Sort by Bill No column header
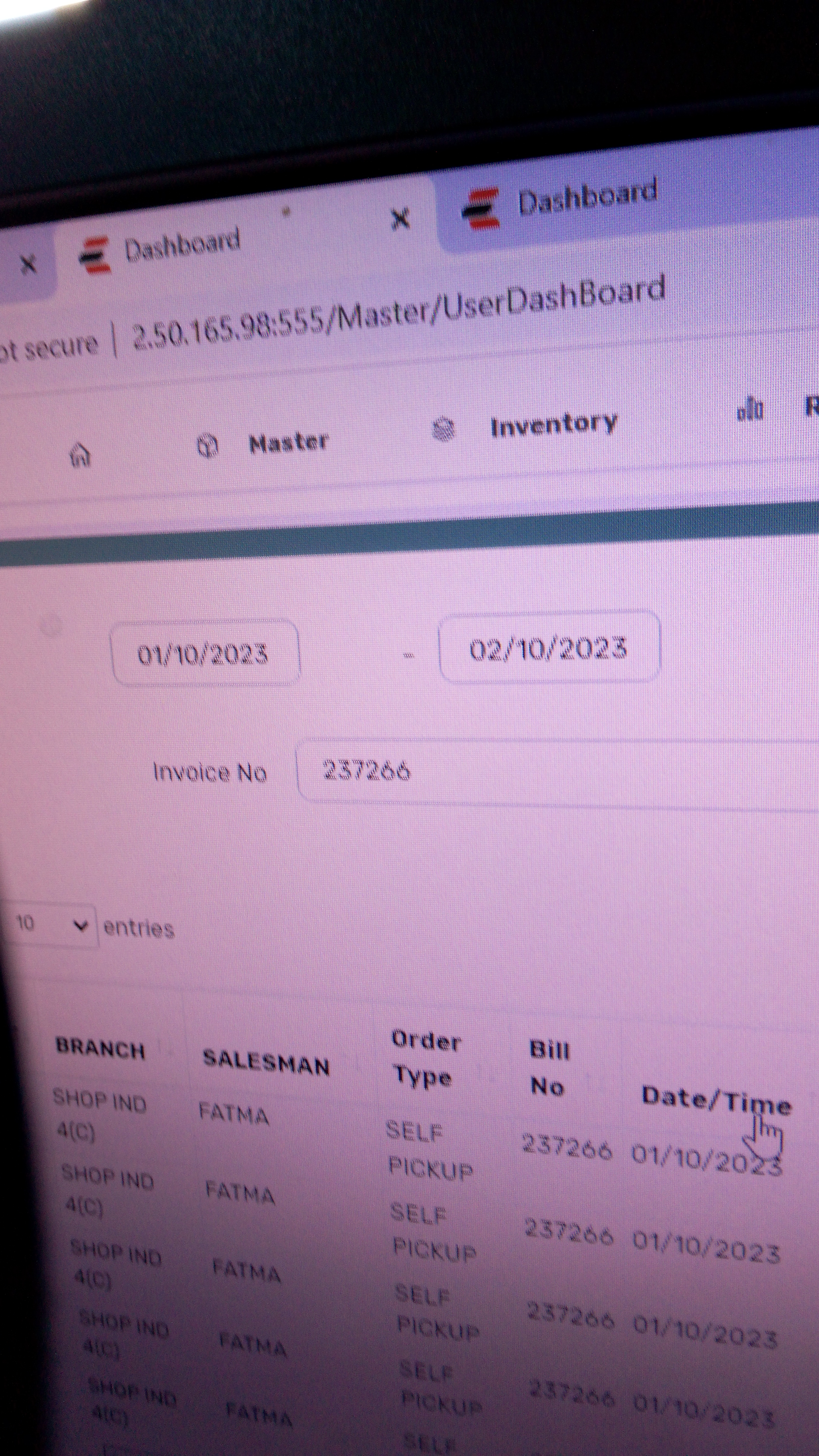This screenshot has height=1456, width=819. click(549, 1069)
